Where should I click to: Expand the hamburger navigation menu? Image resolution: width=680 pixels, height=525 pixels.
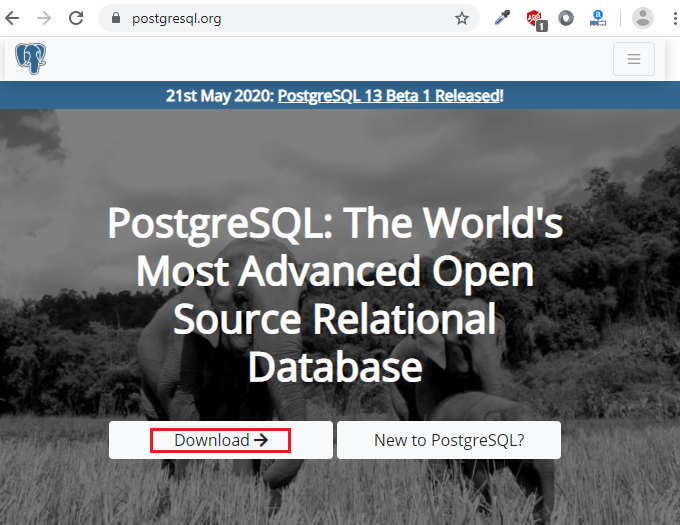(633, 59)
